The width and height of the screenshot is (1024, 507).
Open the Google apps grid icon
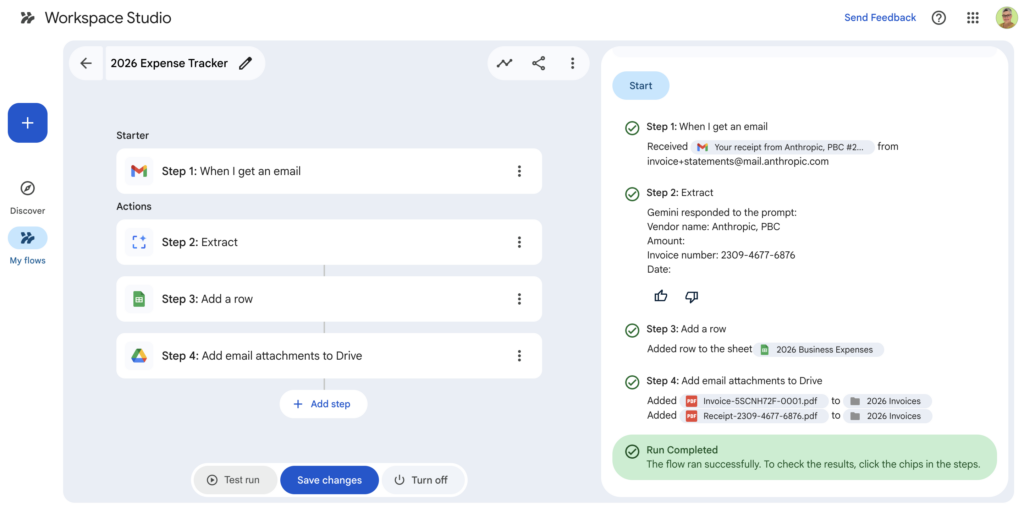(973, 18)
